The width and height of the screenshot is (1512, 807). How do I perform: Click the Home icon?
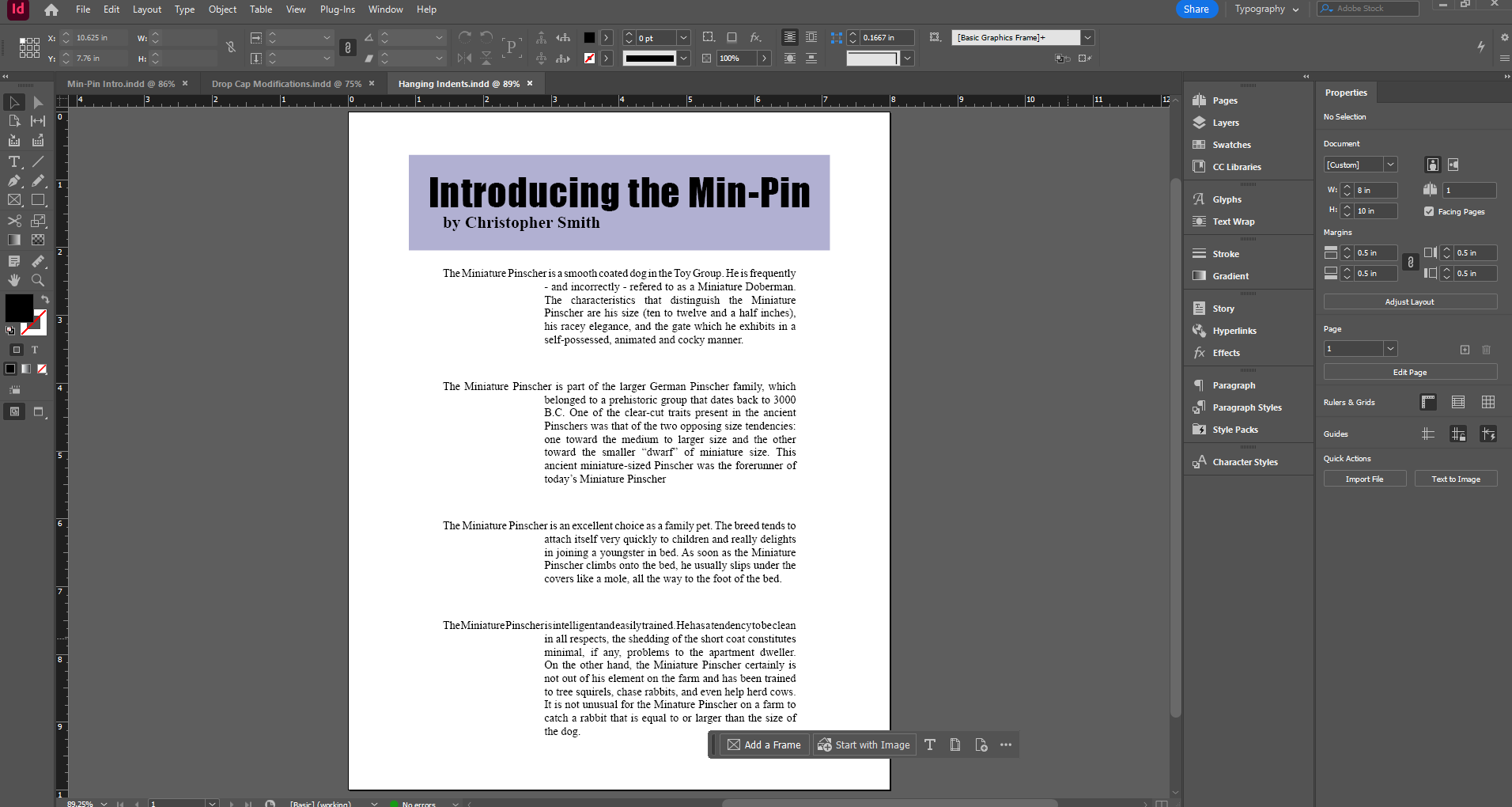(51, 9)
